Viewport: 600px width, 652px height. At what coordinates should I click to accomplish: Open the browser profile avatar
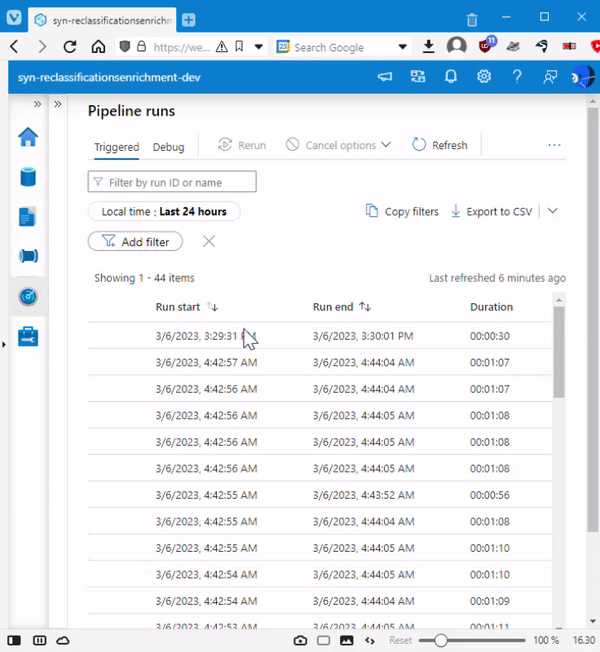click(x=457, y=46)
